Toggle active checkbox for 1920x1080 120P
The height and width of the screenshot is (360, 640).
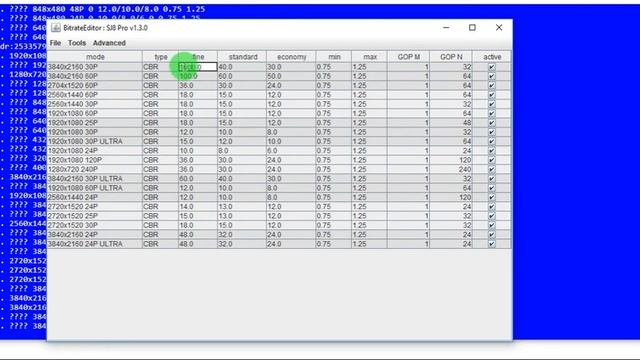[491, 160]
